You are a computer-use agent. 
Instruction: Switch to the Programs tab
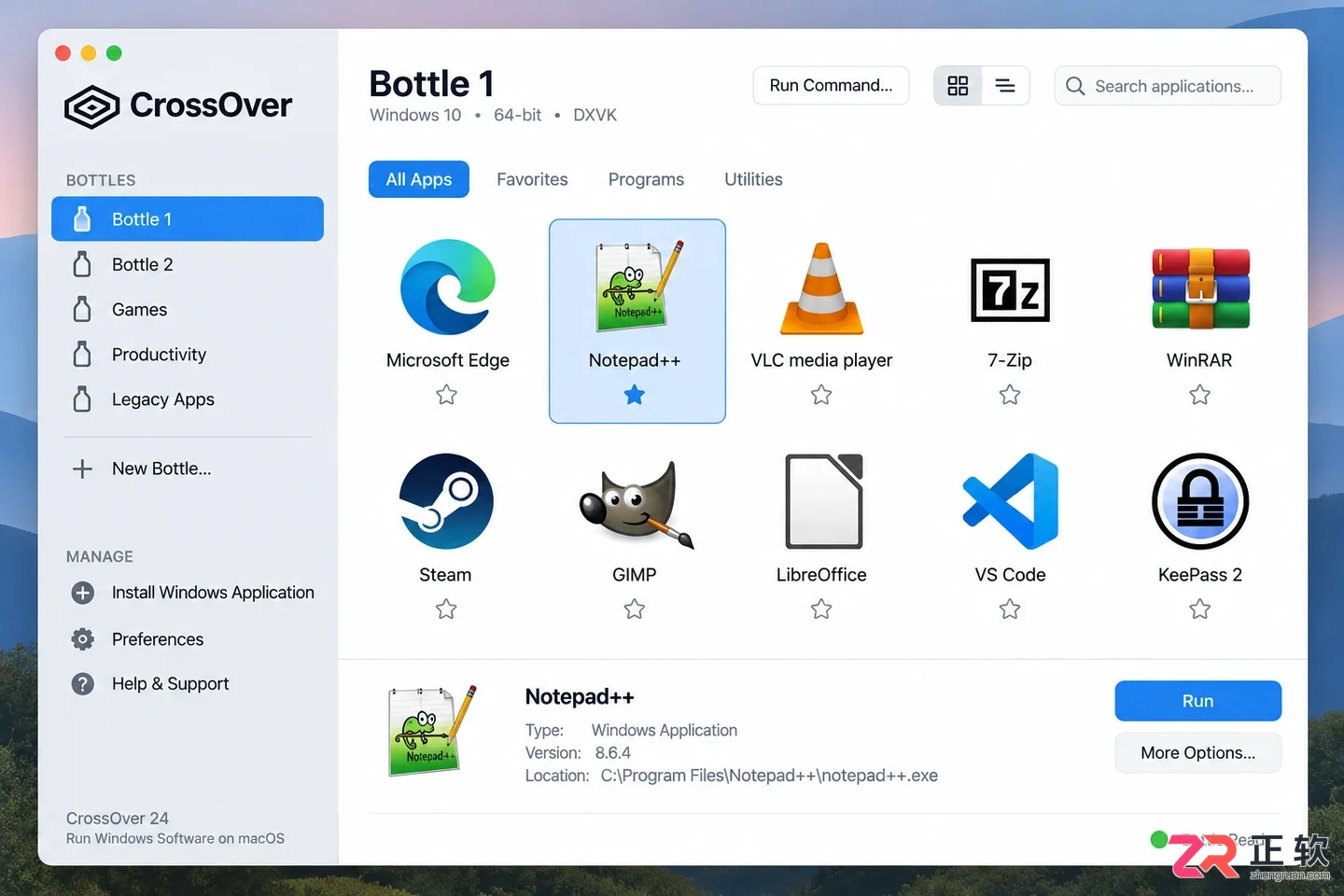click(x=646, y=179)
